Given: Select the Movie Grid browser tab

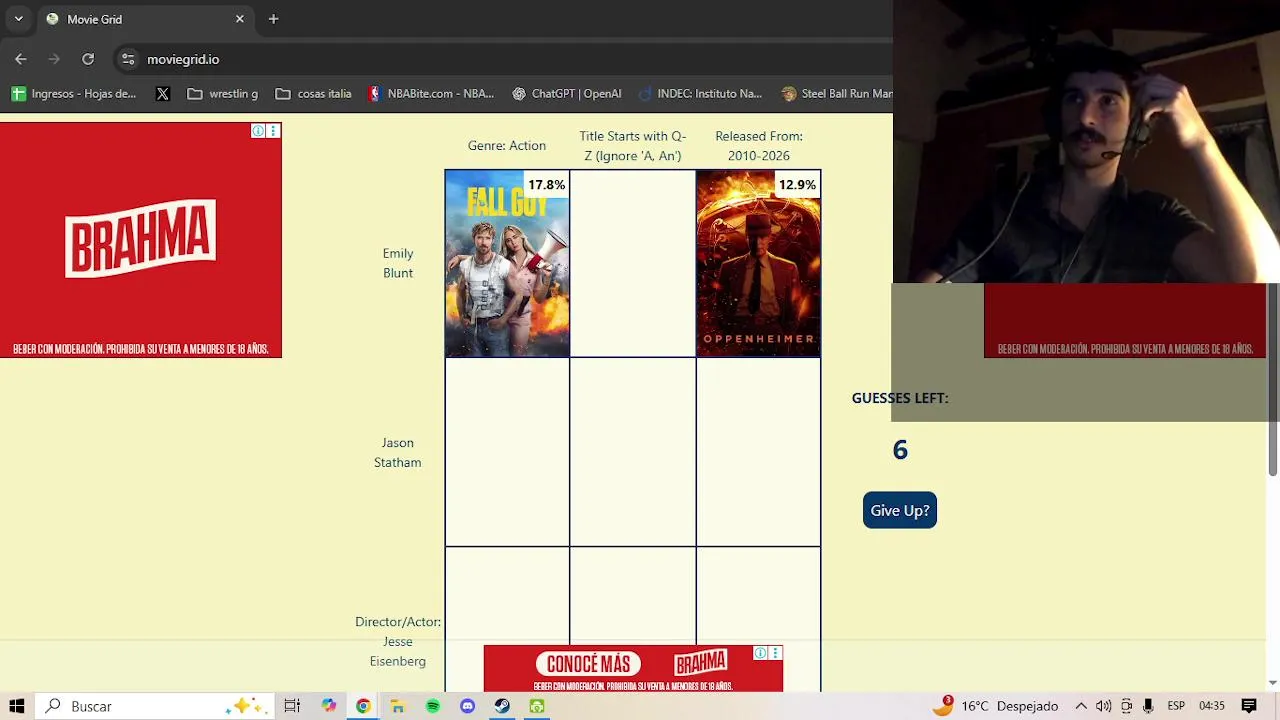Looking at the screenshot, I should [x=143, y=19].
